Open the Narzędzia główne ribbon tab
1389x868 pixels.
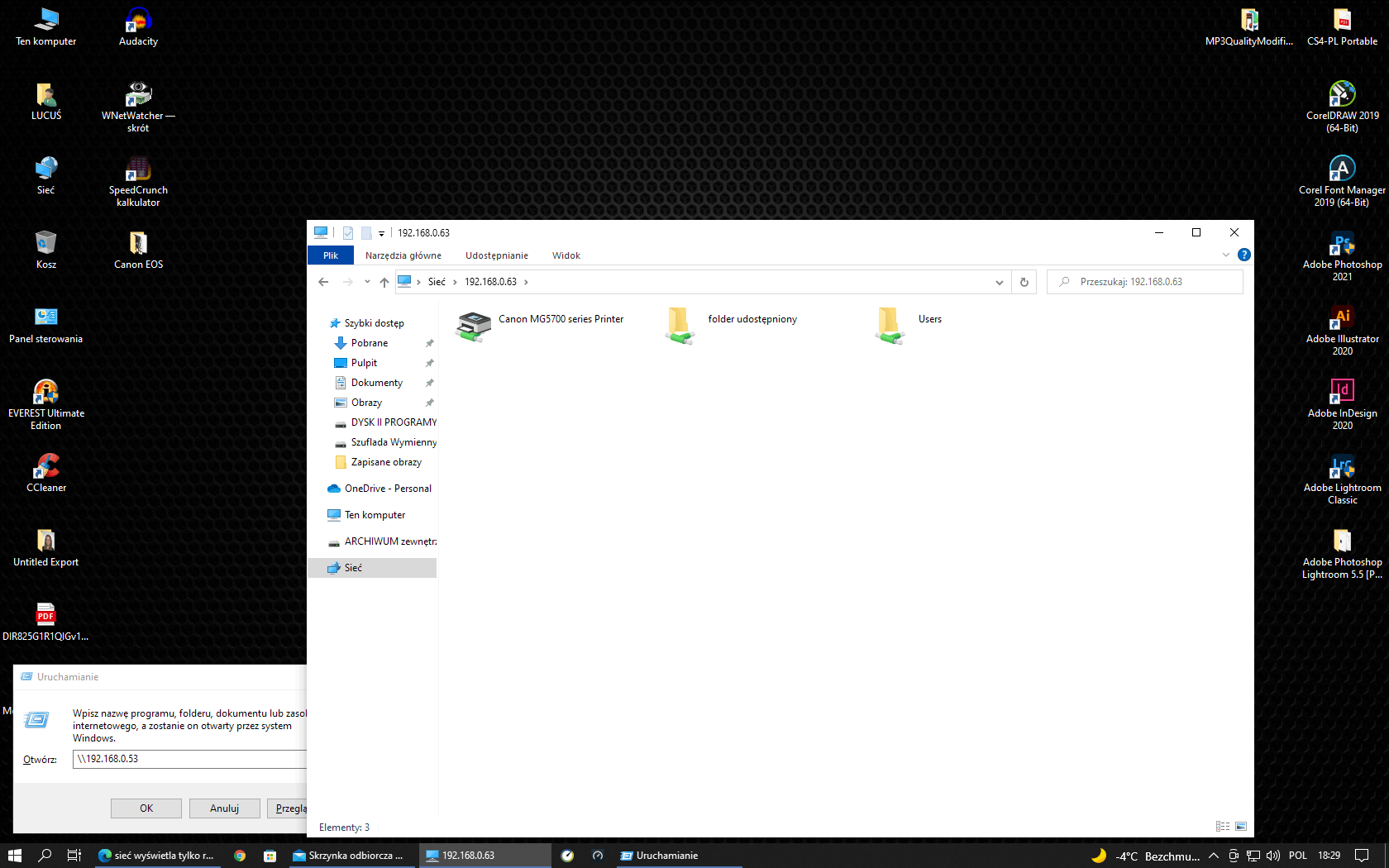point(403,255)
